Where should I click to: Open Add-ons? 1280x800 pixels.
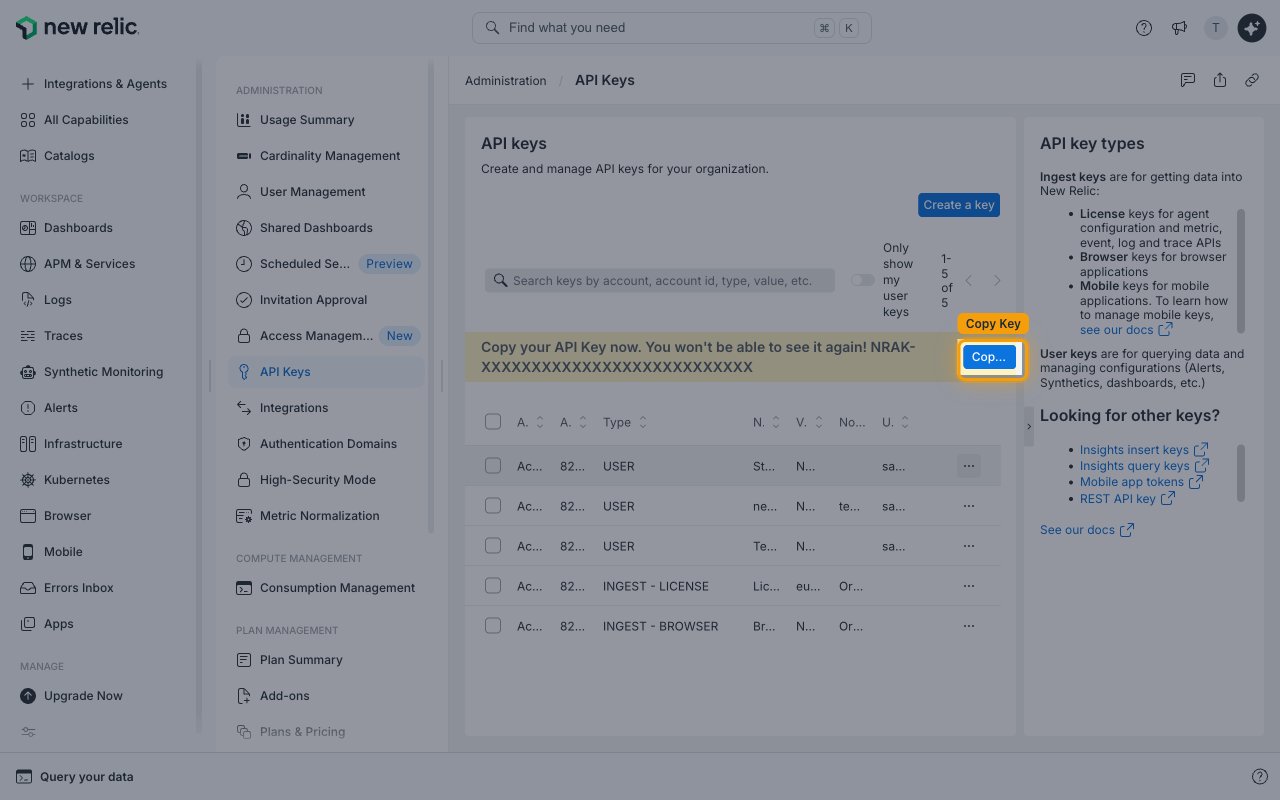pyautogui.click(x=326, y=696)
